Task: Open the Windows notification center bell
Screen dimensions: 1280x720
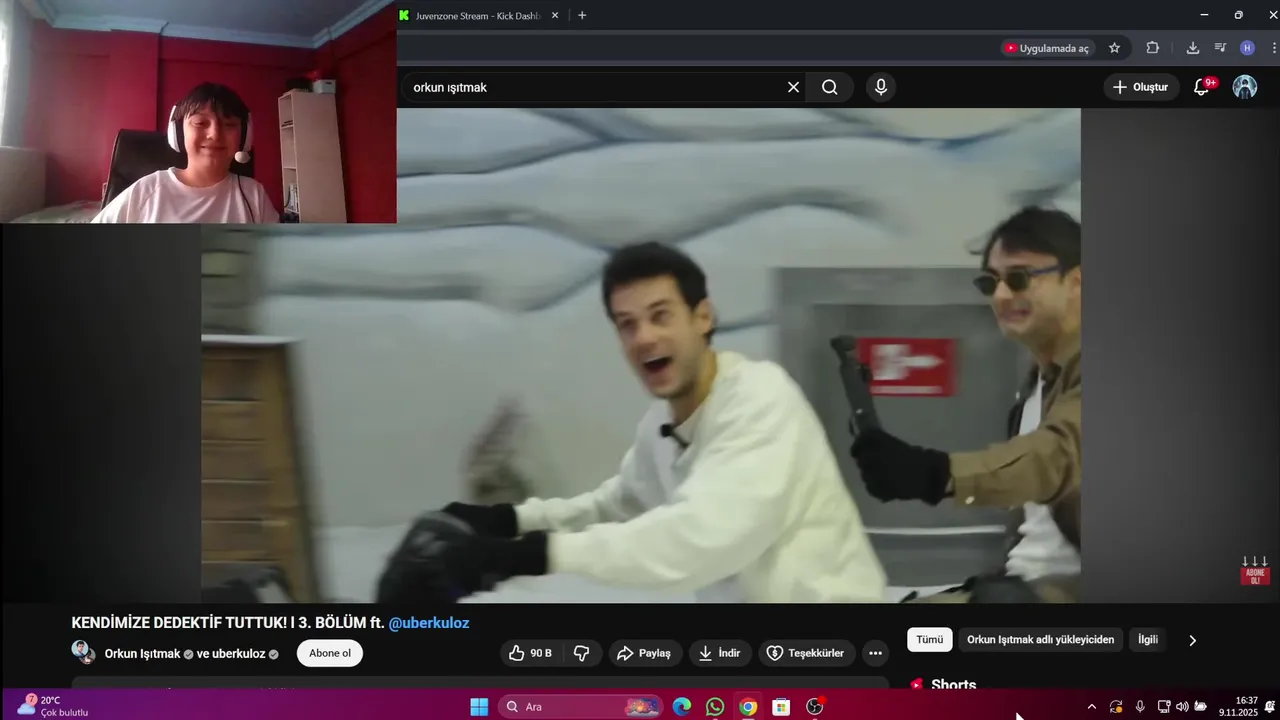Action: 1269,707
